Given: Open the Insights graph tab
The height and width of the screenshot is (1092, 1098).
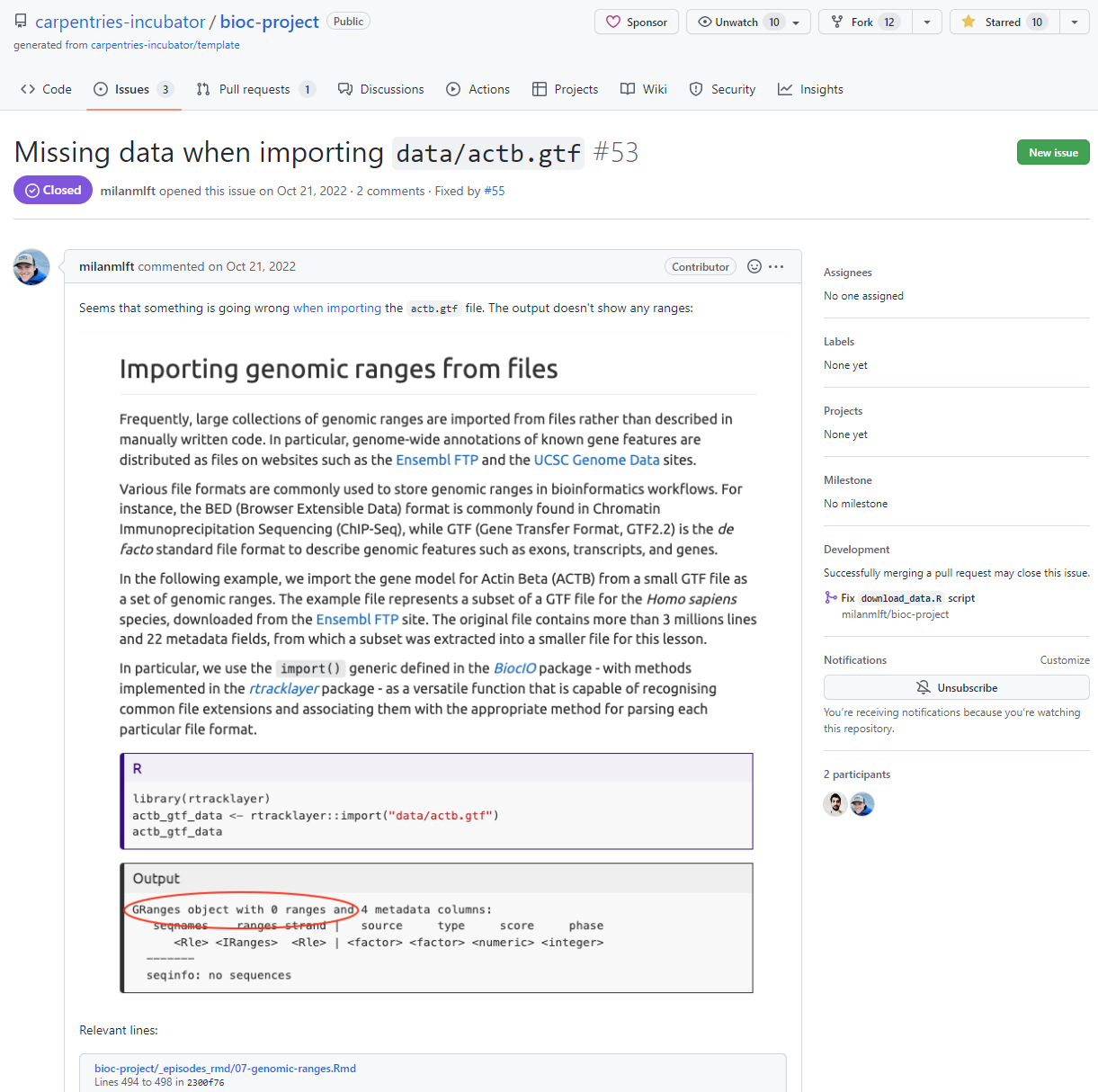Looking at the screenshot, I should coord(810,89).
